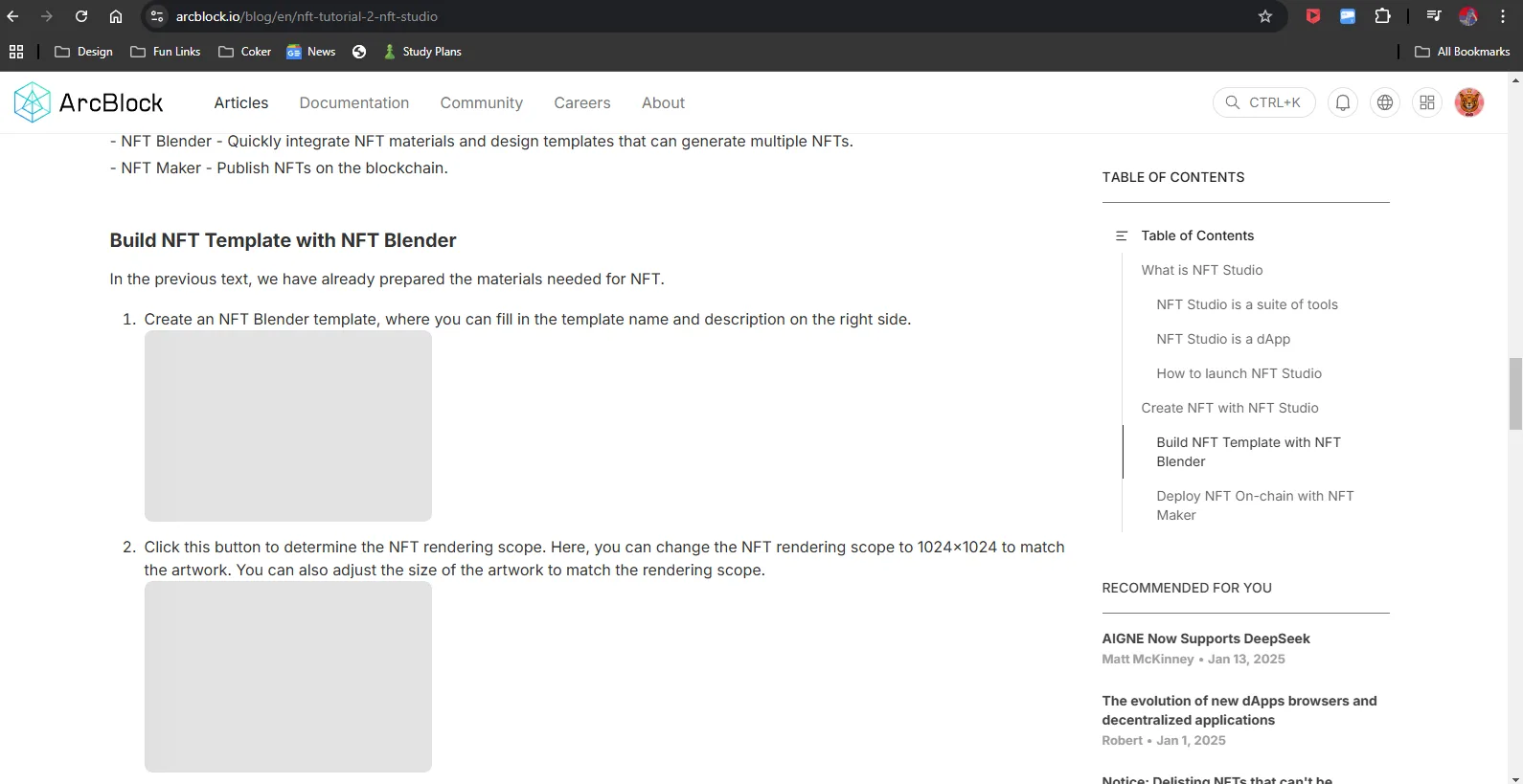
Task: Click the ArcBlock logo
Action: [x=89, y=102]
